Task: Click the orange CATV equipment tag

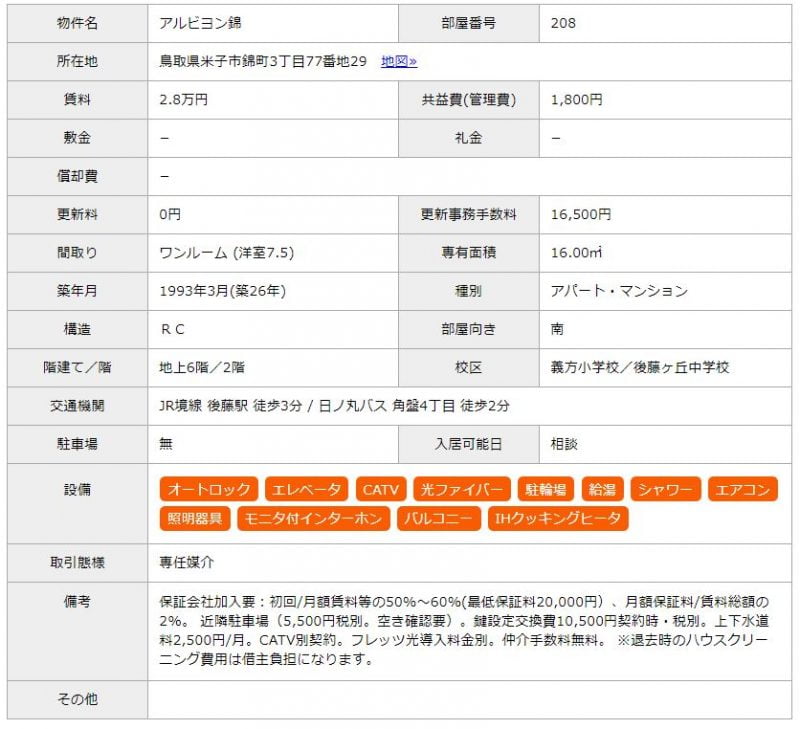Action: click(x=380, y=489)
